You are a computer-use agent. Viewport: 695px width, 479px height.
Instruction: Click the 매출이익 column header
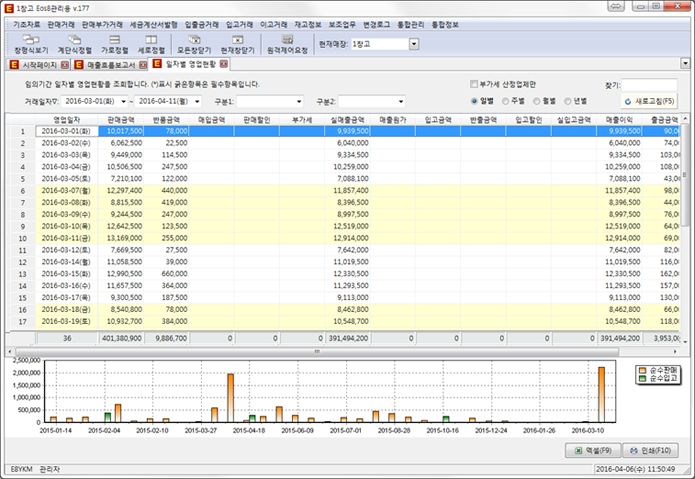click(x=619, y=120)
